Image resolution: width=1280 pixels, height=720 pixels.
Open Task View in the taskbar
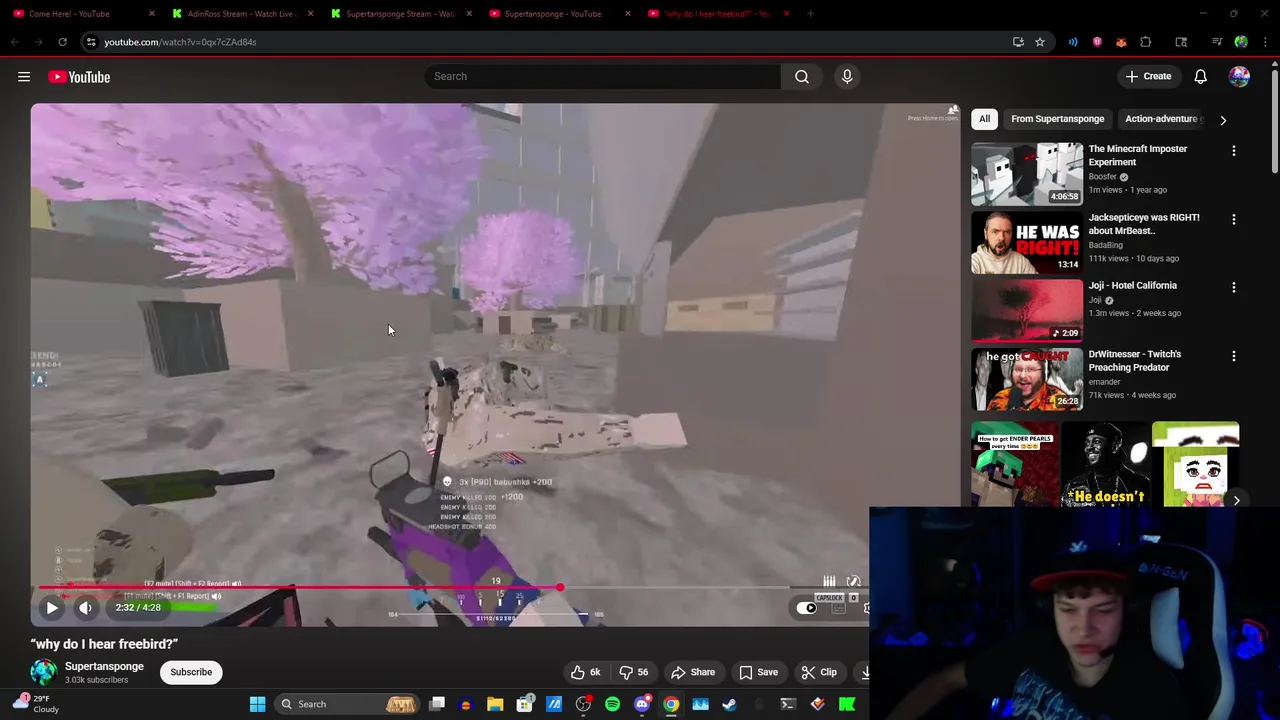(x=437, y=704)
